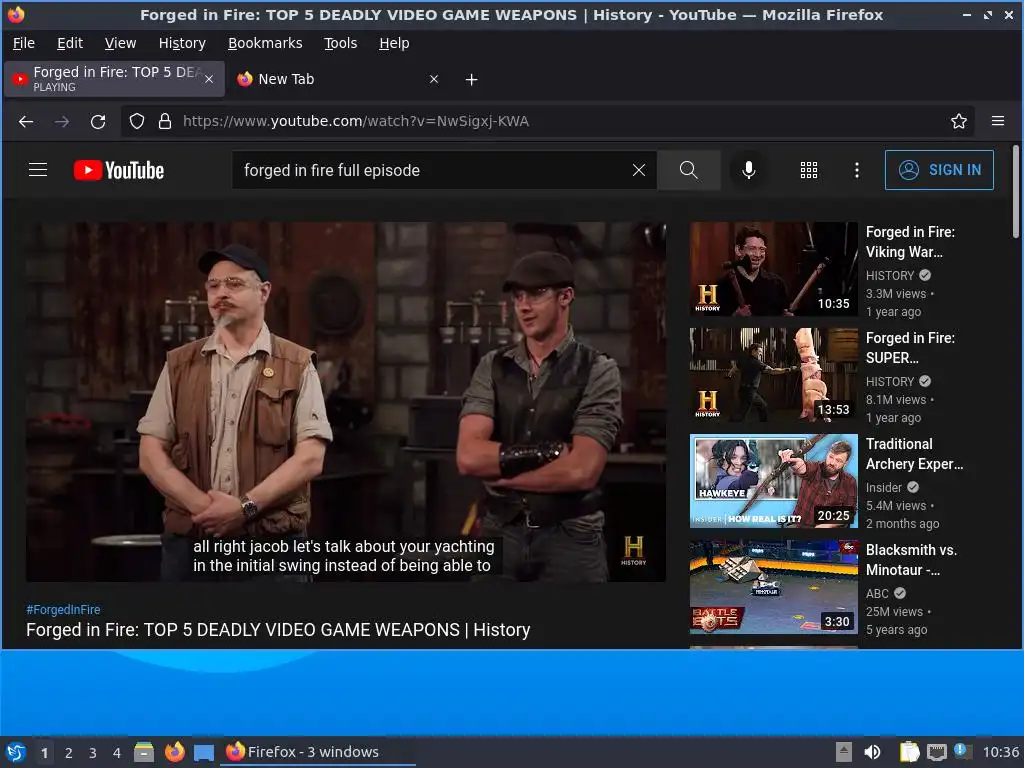This screenshot has height=768, width=1024.
Task: Open the Edit menu
Action: 70,43
